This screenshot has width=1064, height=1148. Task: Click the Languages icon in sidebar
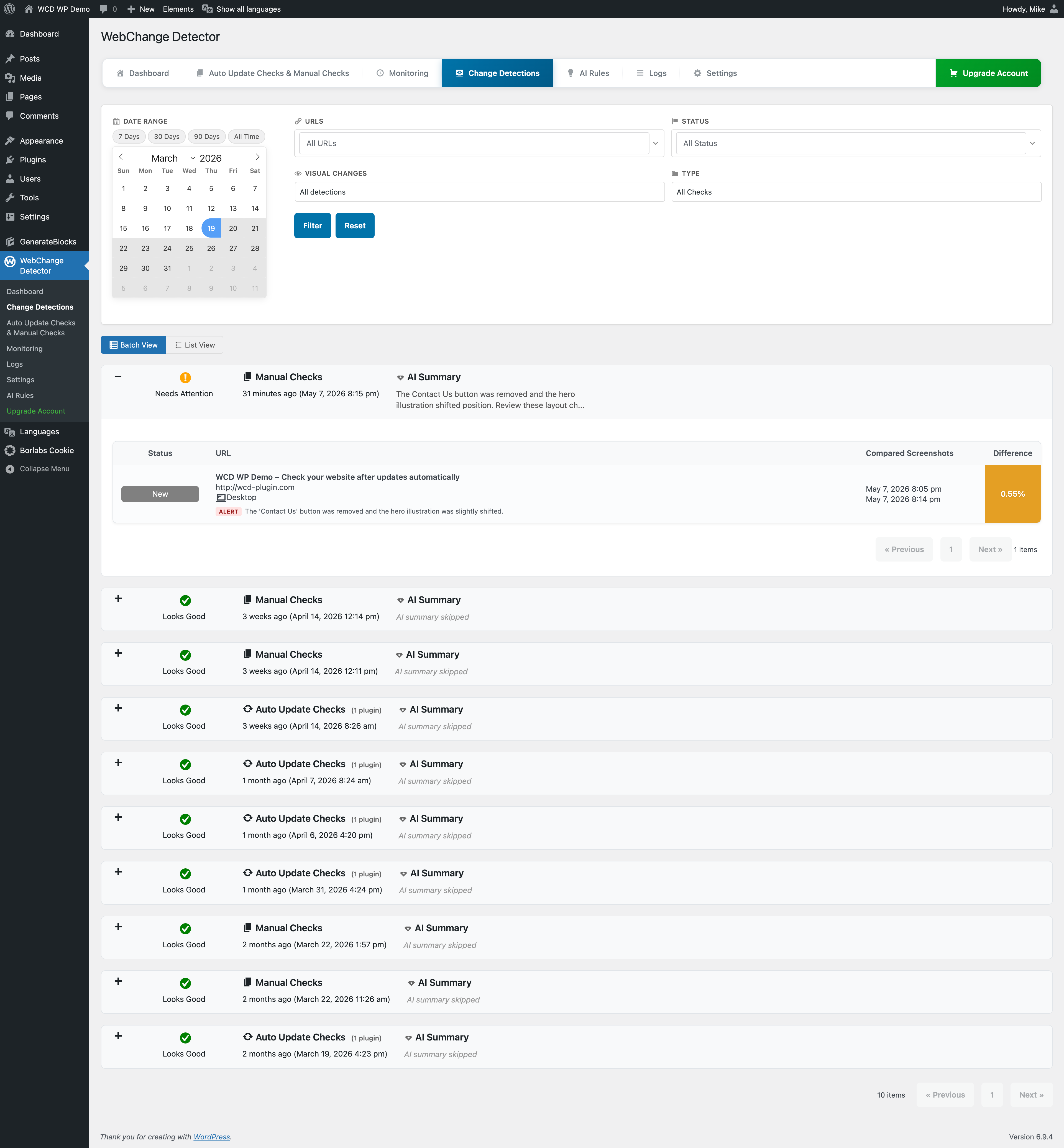(x=10, y=432)
